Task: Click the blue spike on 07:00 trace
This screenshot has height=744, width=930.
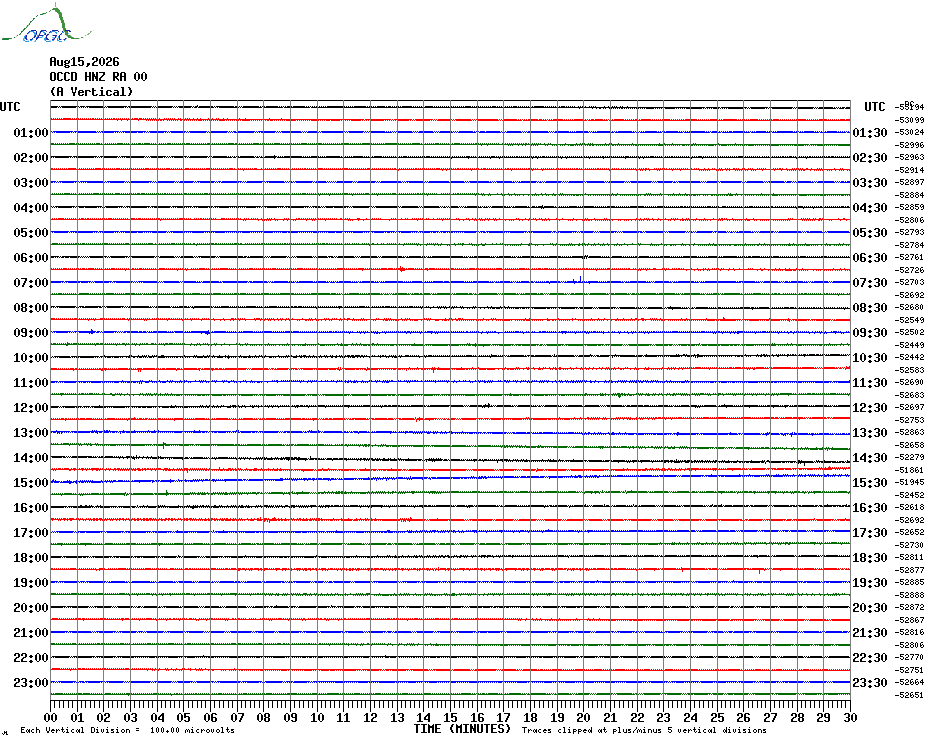Action: tap(579, 279)
